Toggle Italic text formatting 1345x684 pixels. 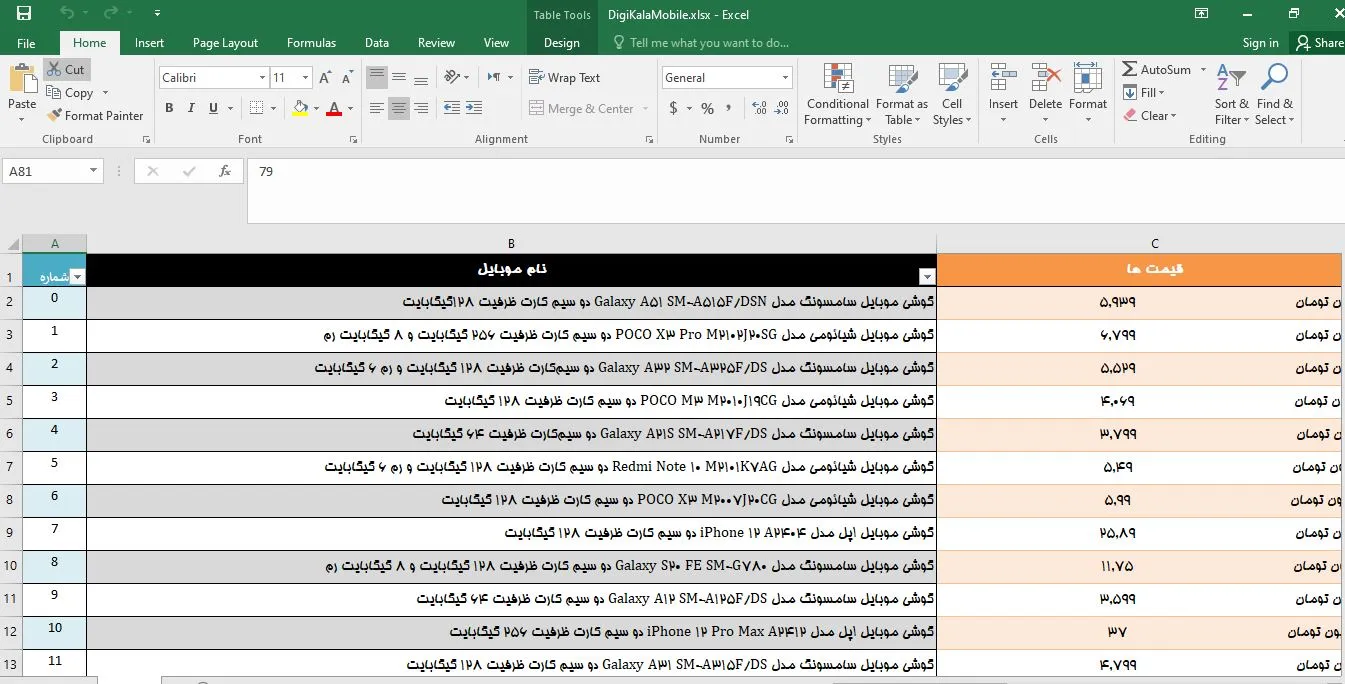(191, 108)
